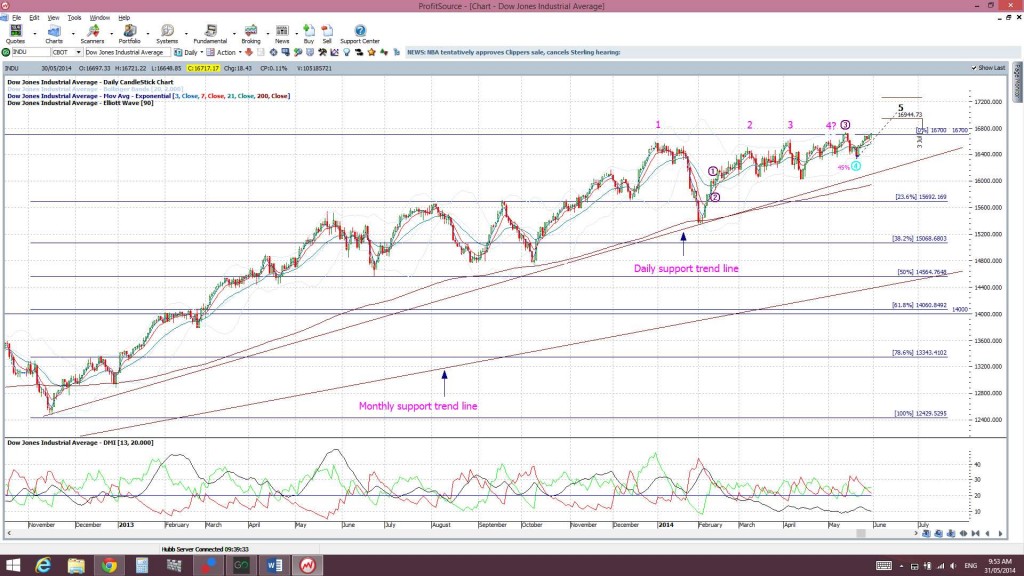Click the third blue zoom icon at chart bottom
The width and height of the screenshot is (1024, 576).
point(951,534)
